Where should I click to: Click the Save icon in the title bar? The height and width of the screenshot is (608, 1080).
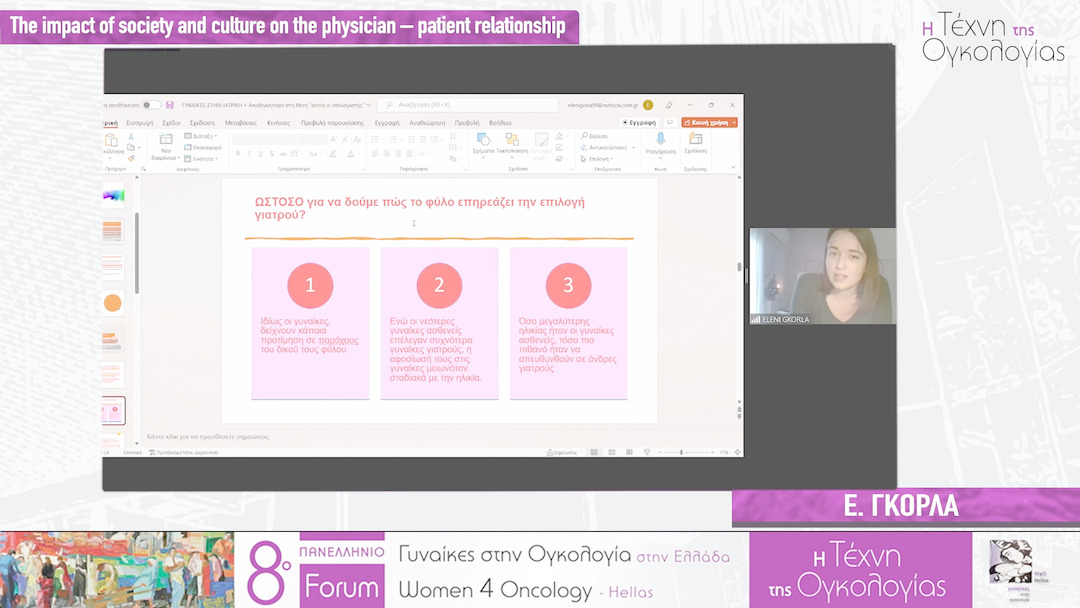click(169, 105)
